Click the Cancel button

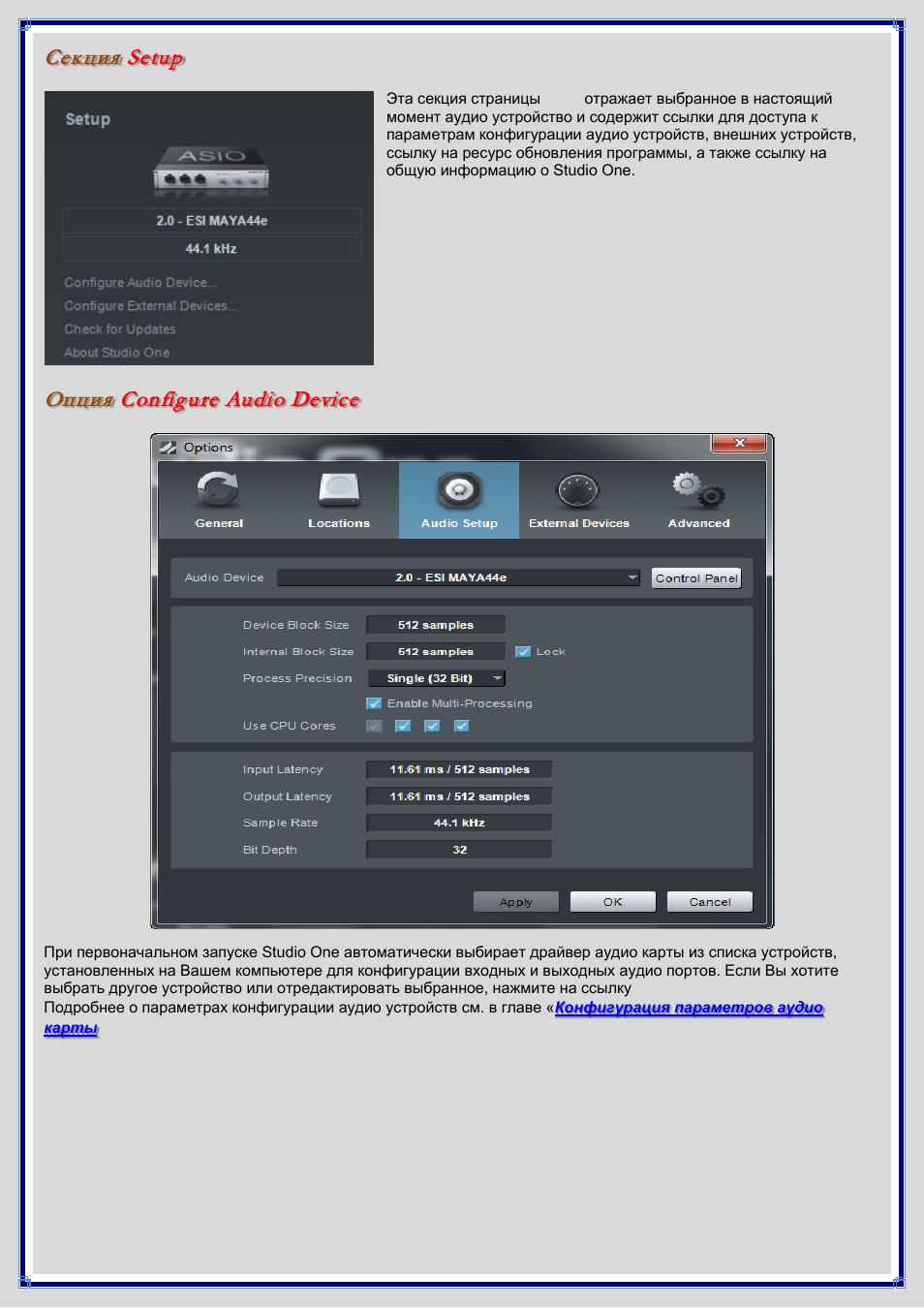pyautogui.click(x=710, y=902)
